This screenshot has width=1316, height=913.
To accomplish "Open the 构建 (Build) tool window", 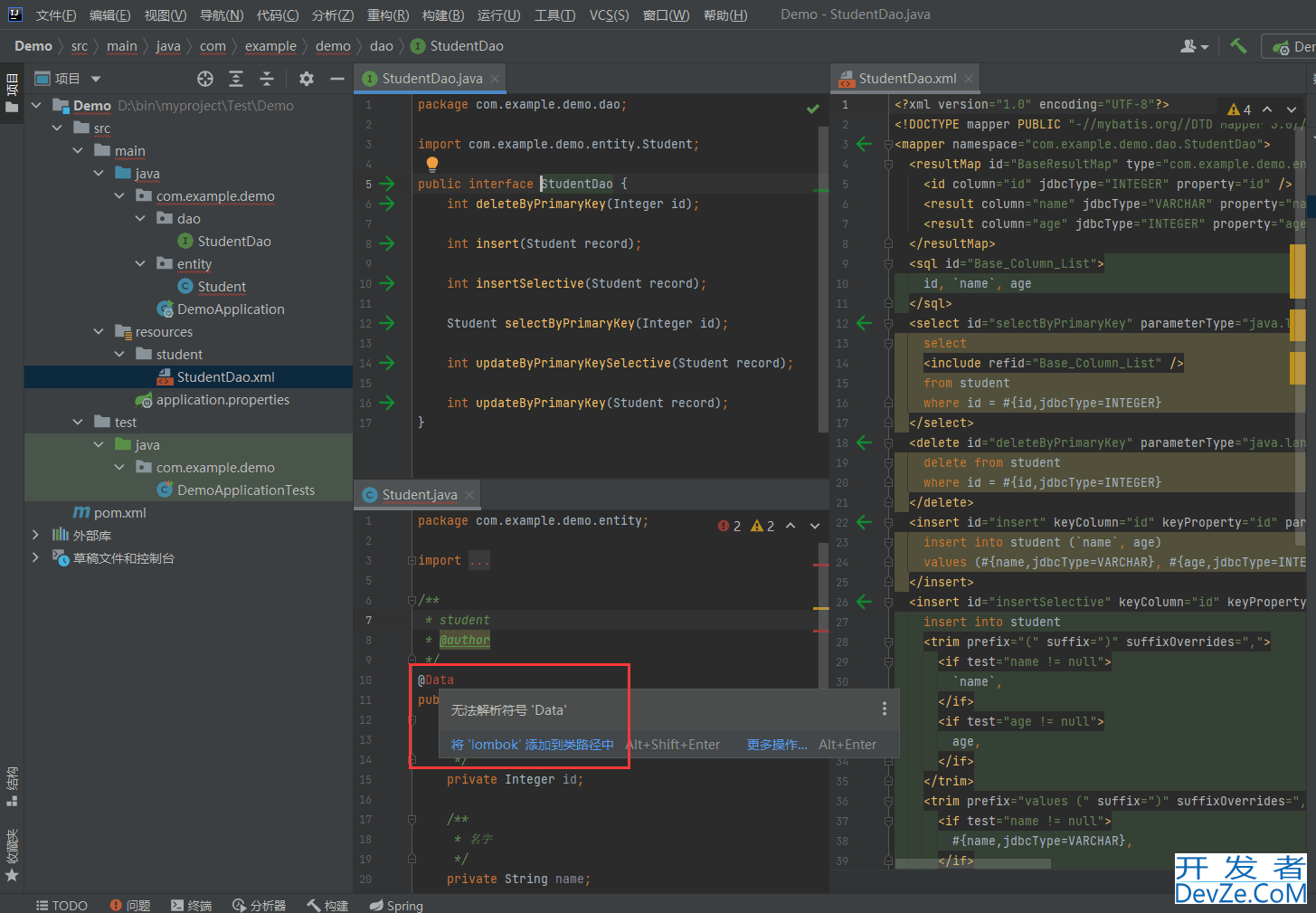I will (327, 905).
